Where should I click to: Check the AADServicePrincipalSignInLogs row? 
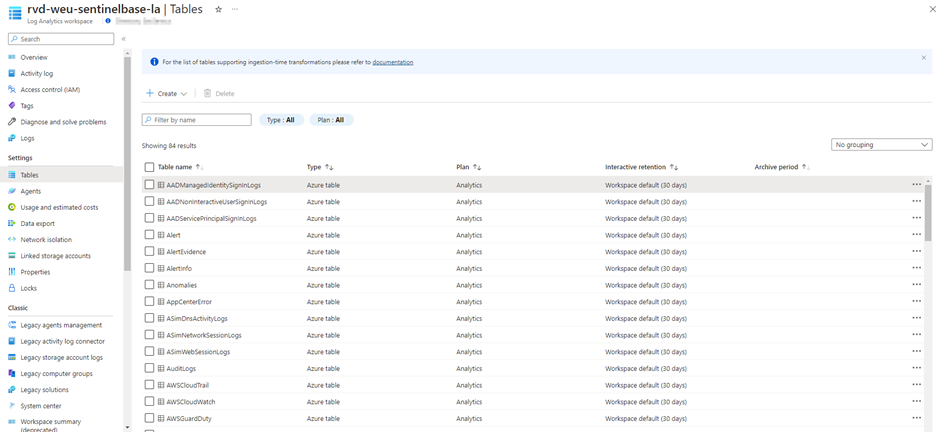(x=149, y=219)
